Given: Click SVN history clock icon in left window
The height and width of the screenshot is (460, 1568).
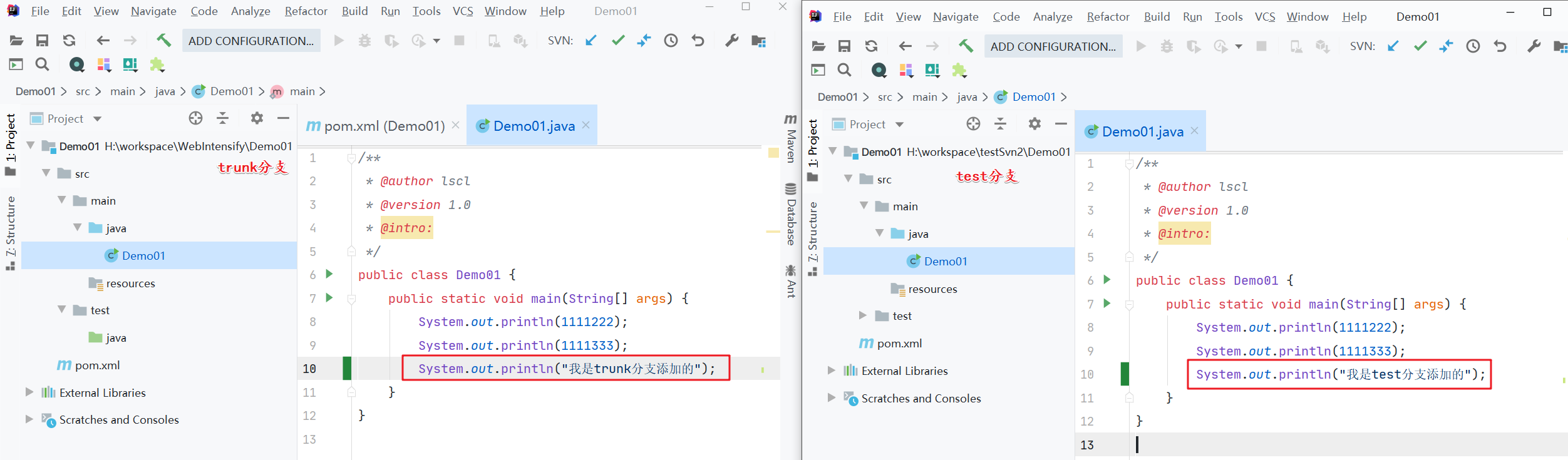Looking at the screenshot, I should coord(671,41).
